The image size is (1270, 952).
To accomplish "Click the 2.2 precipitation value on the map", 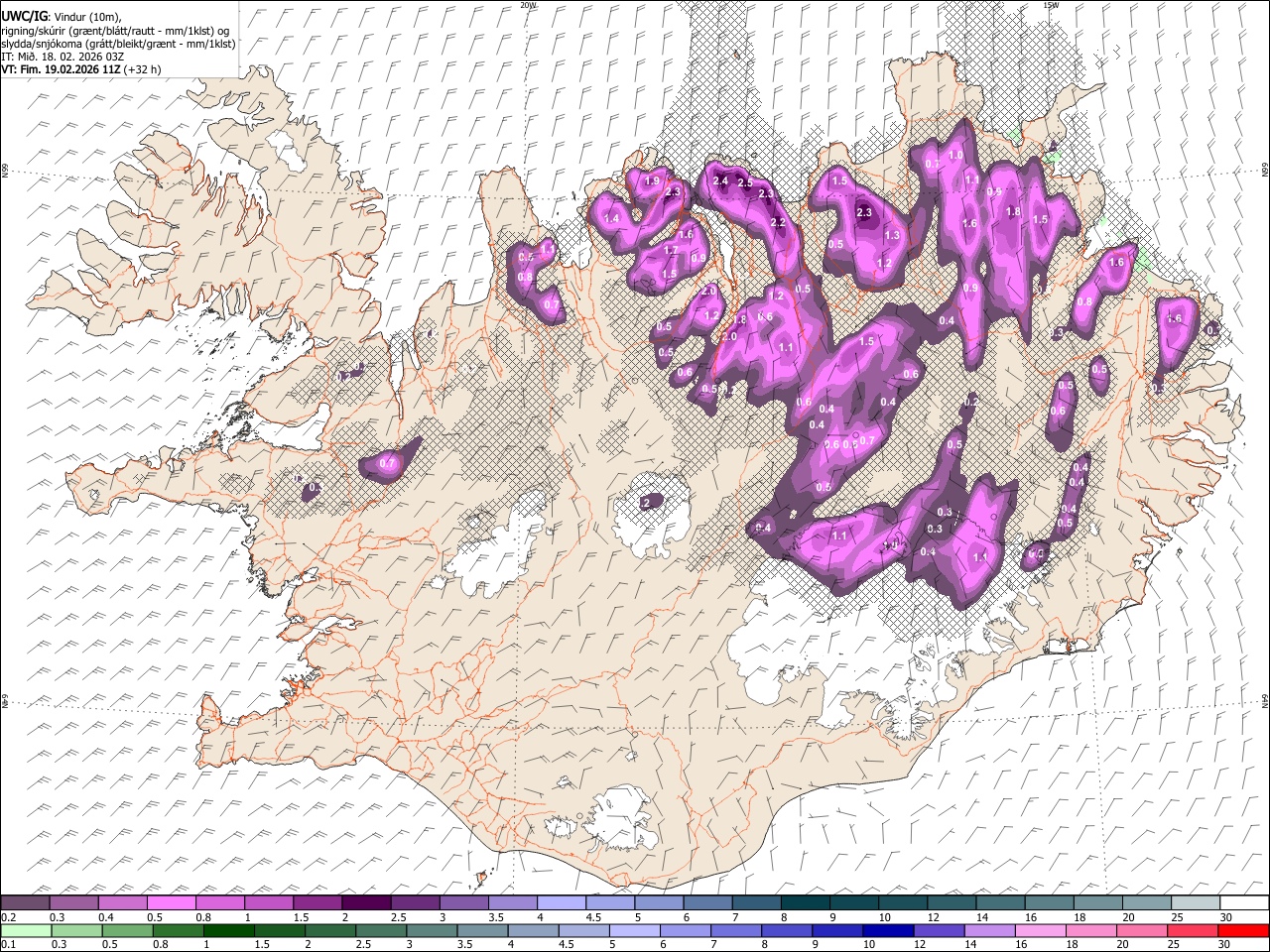I will (x=779, y=222).
